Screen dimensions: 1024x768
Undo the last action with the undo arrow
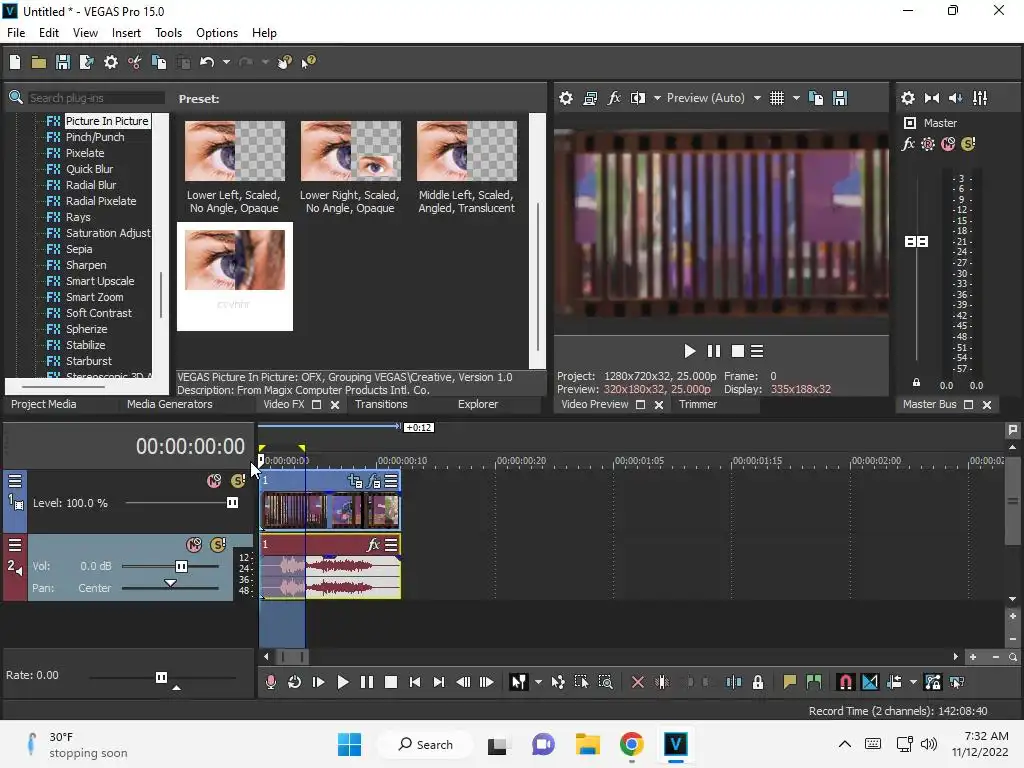click(207, 62)
